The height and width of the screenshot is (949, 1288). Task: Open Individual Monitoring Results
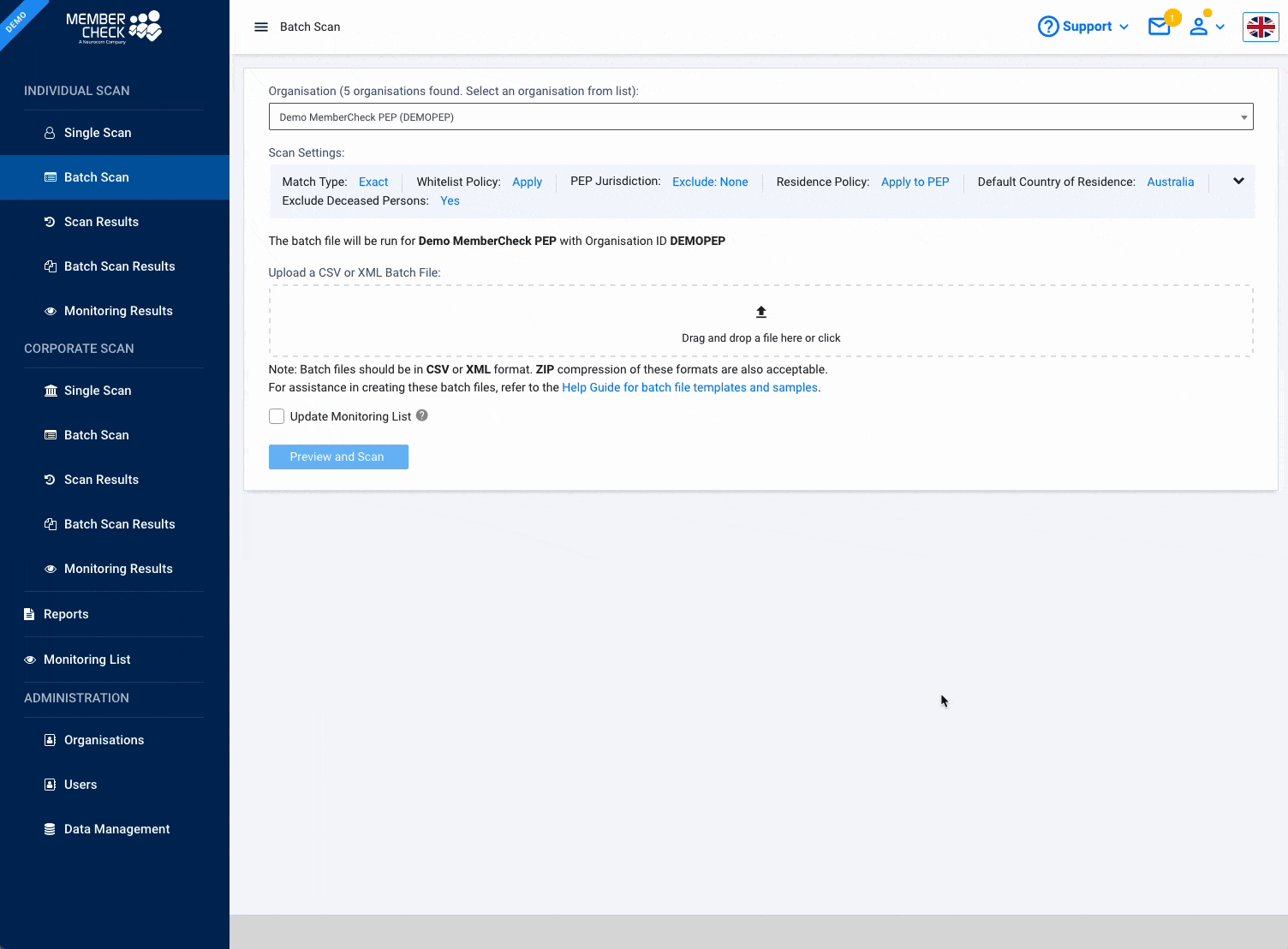click(115, 311)
